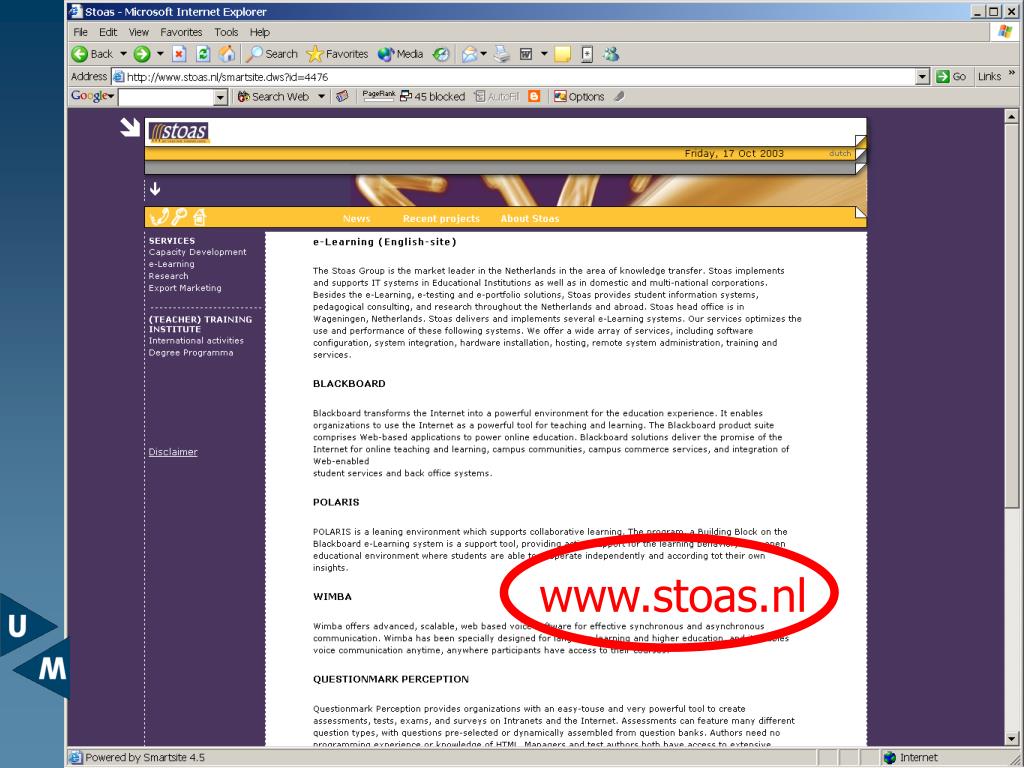Viewport: 1024px width, 768px height.
Task: Refresh the current page
Action: click(203, 54)
